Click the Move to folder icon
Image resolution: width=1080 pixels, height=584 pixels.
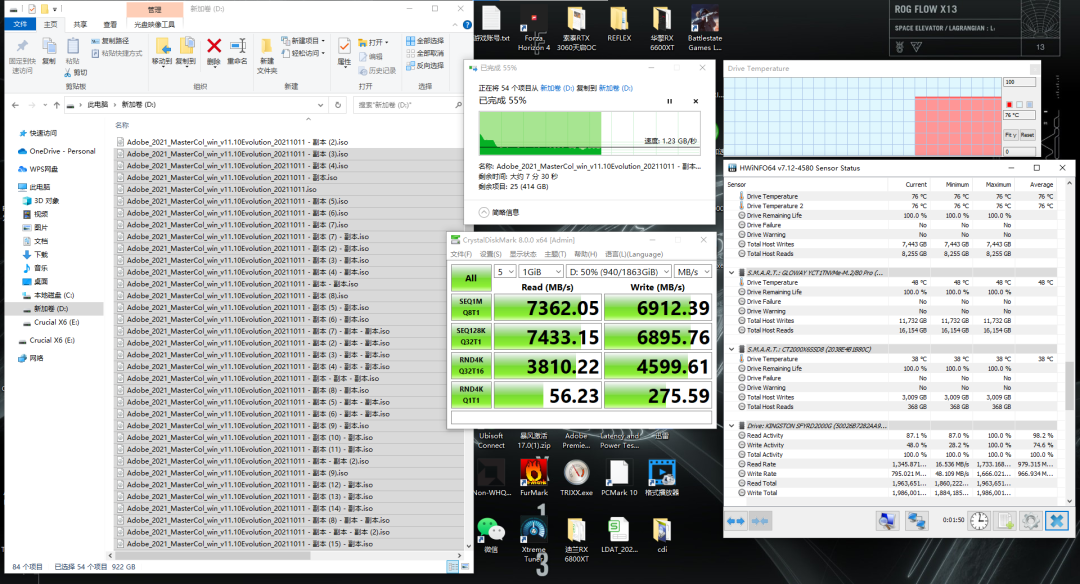tap(163, 46)
